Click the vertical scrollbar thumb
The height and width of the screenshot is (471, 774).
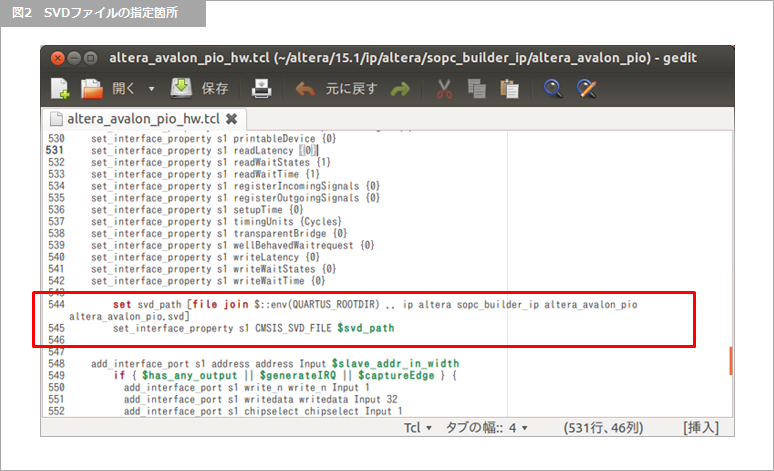click(x=729, y=360)
